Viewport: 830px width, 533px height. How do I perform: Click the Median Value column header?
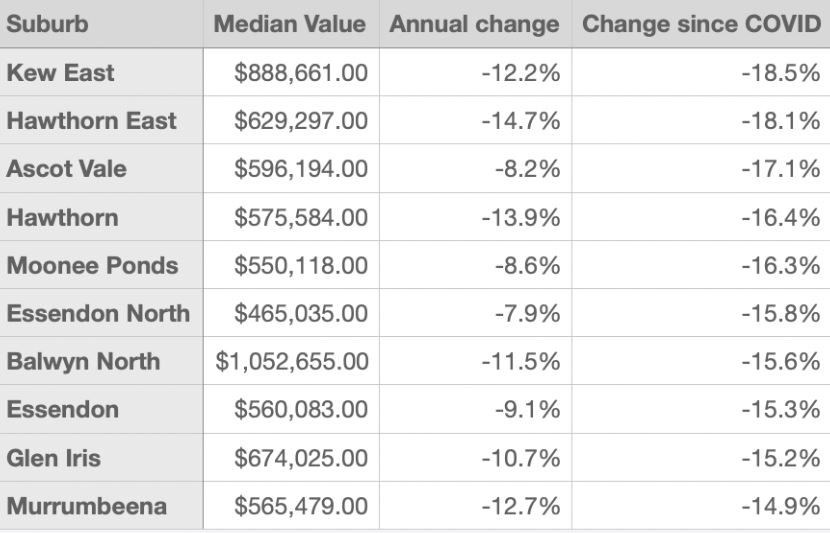[x=290, y=24]
